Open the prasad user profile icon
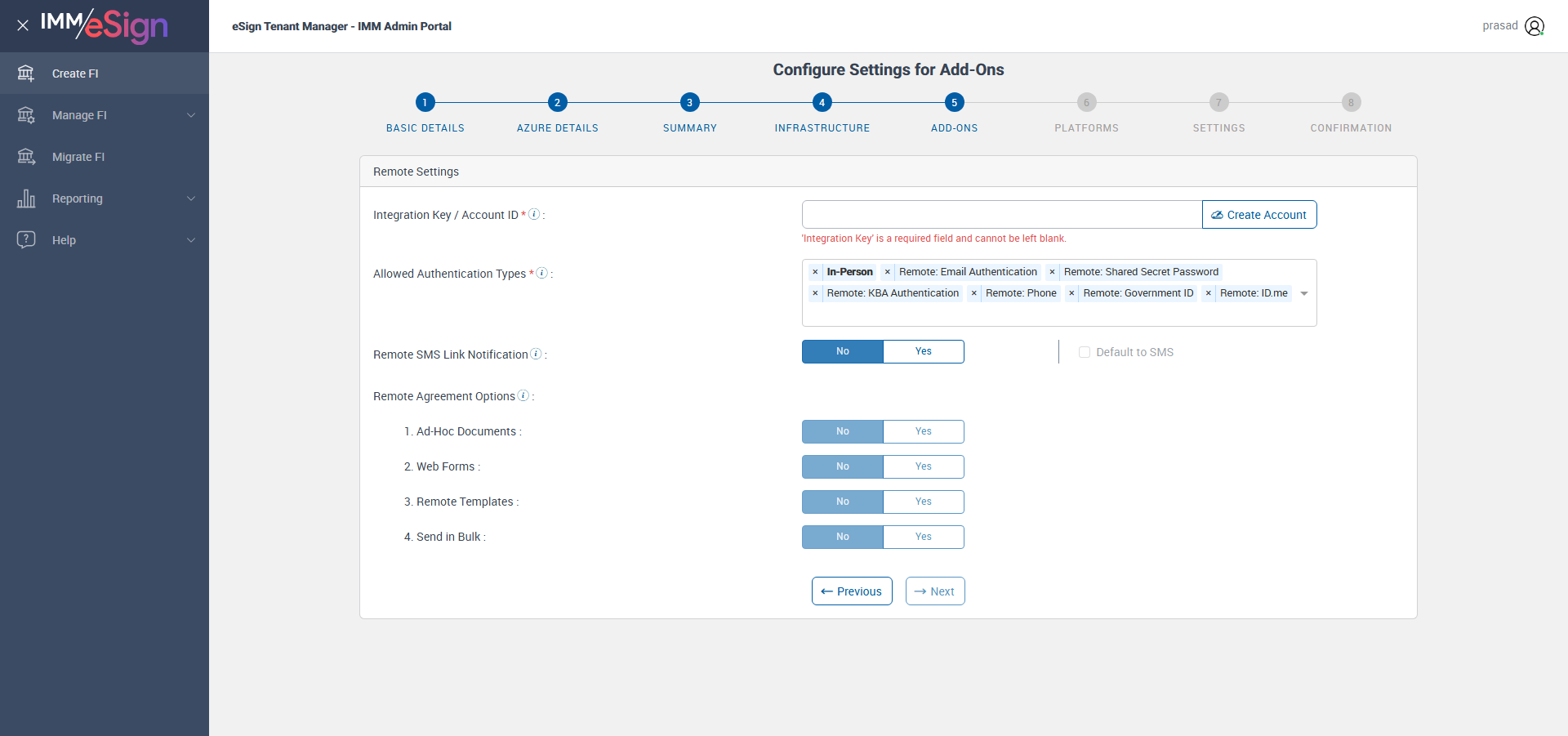The height and width of the screenshot is (736, 1568). pyautogui.click(x=1535, y=26)
